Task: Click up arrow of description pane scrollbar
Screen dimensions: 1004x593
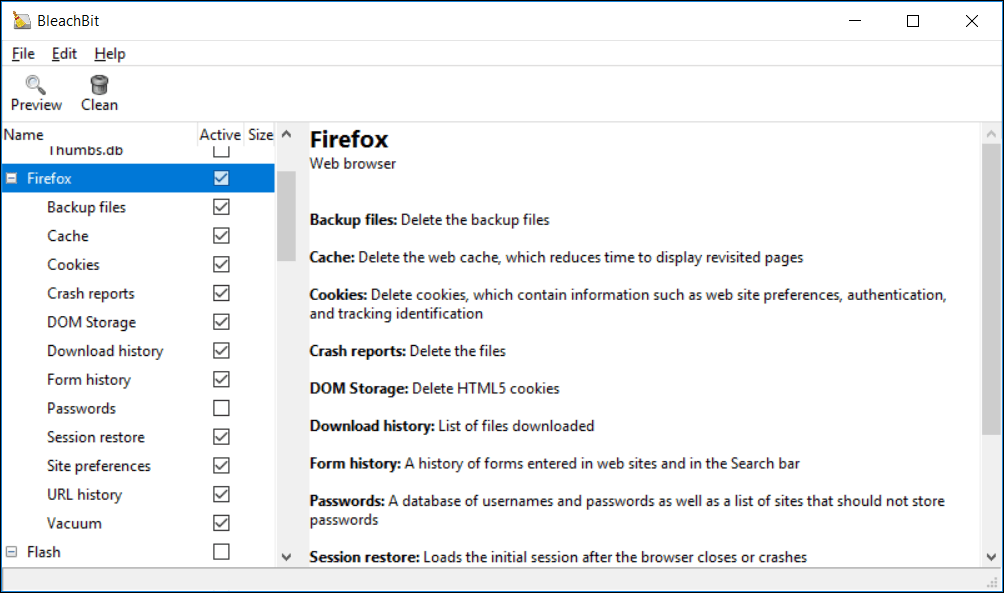Action: (x=991, y=134)
